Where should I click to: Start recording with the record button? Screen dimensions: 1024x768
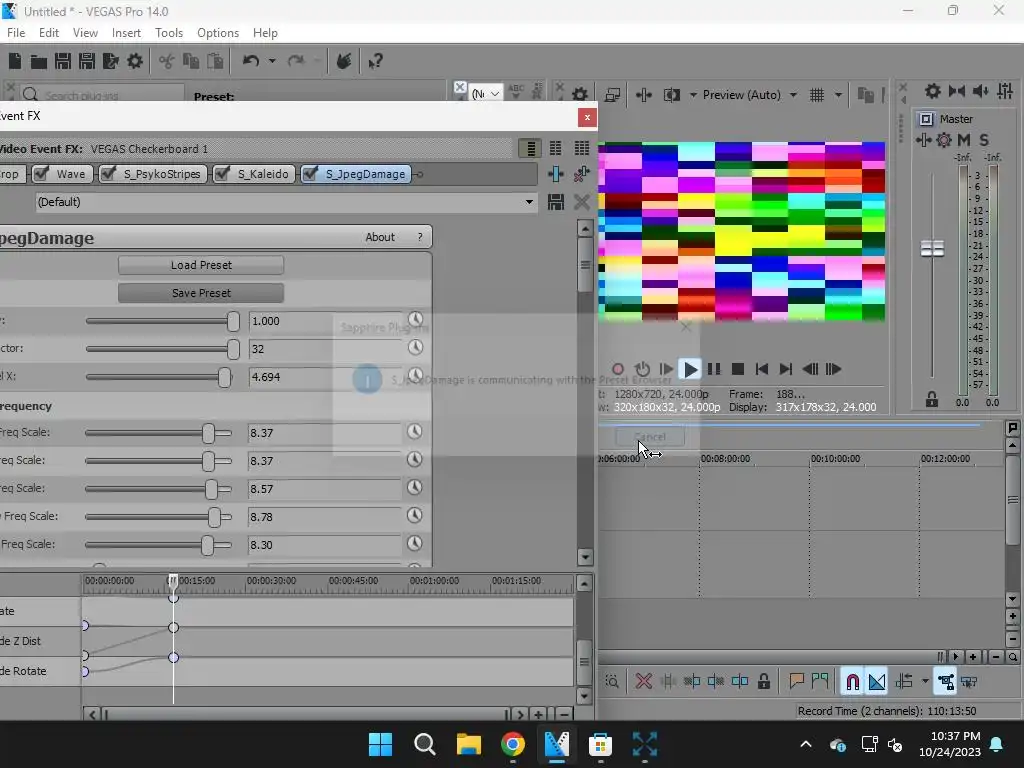(x=618, y=370)
